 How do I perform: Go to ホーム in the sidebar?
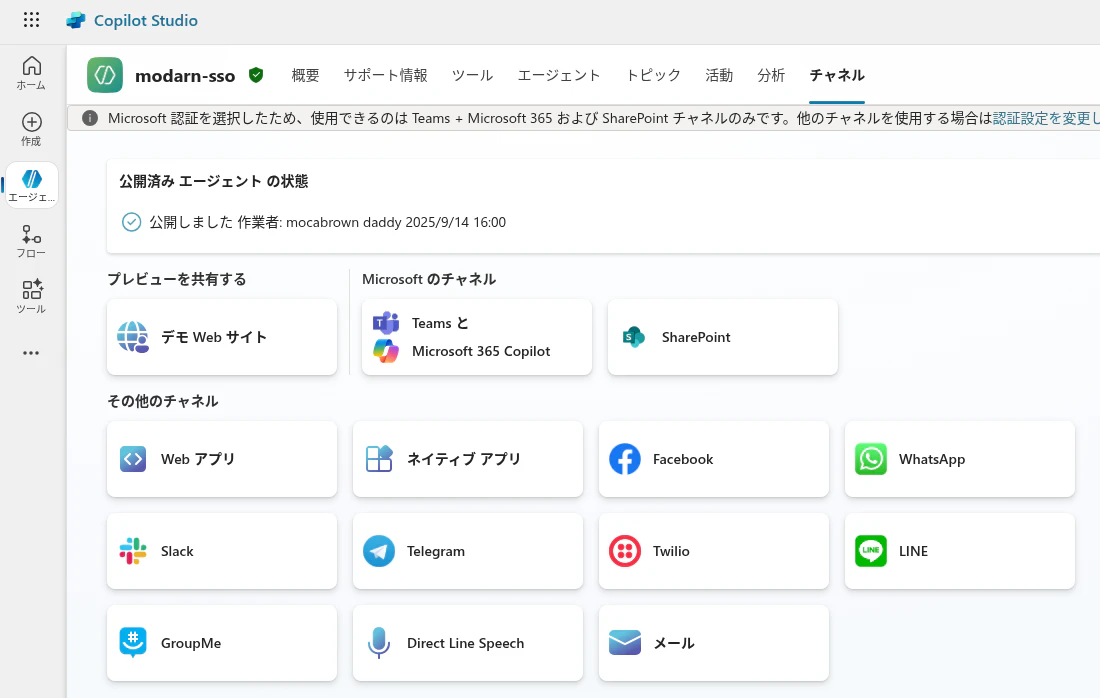pyautogui.click(x=32, y=73)
